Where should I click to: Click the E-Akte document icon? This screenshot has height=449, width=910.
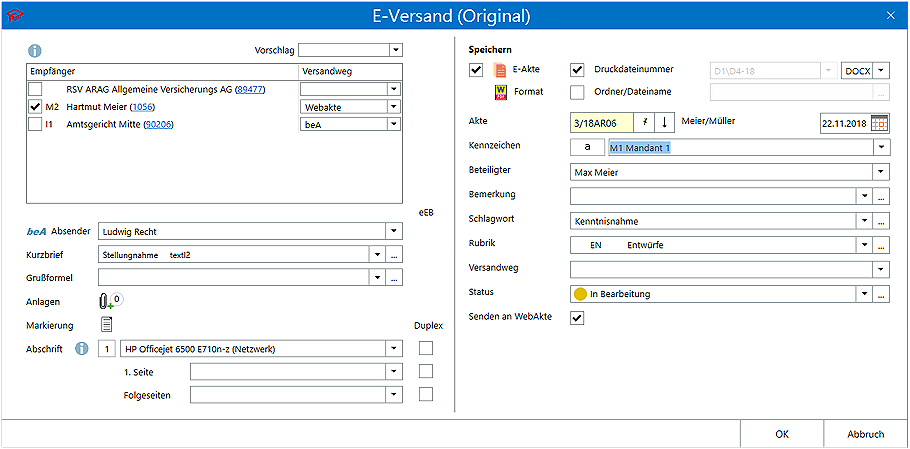(x=501, y=70)
